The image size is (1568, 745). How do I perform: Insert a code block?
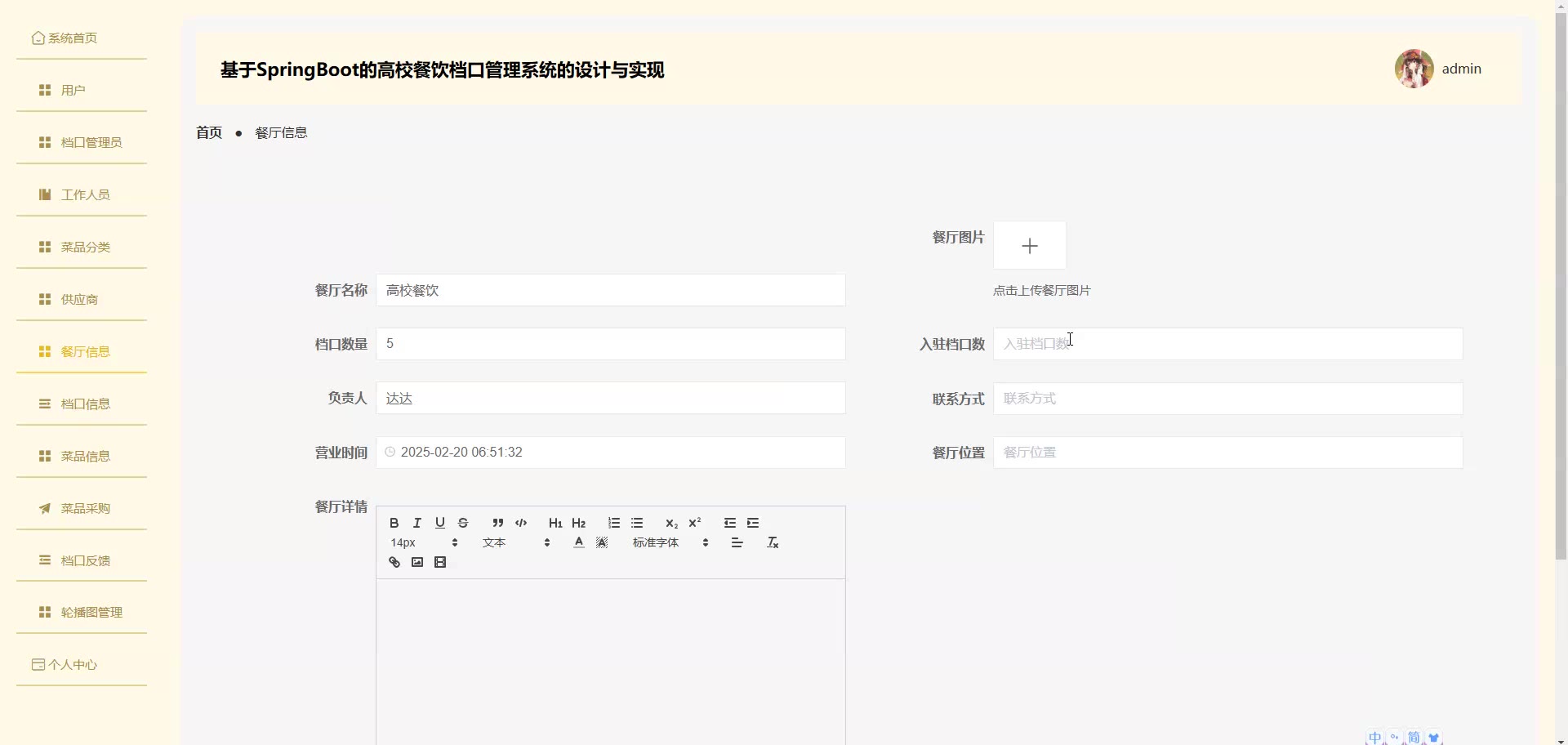[x=521, y=523]
